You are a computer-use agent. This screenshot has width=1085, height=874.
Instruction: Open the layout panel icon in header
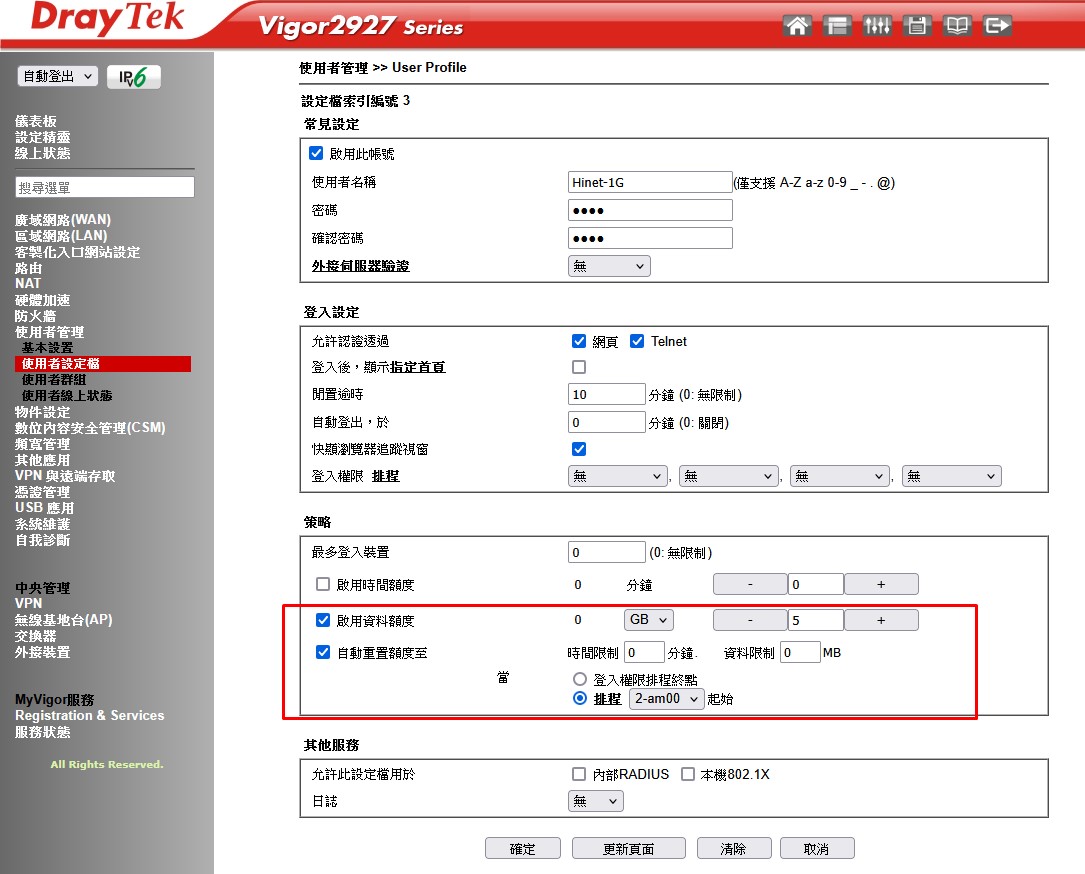point(837,26)
